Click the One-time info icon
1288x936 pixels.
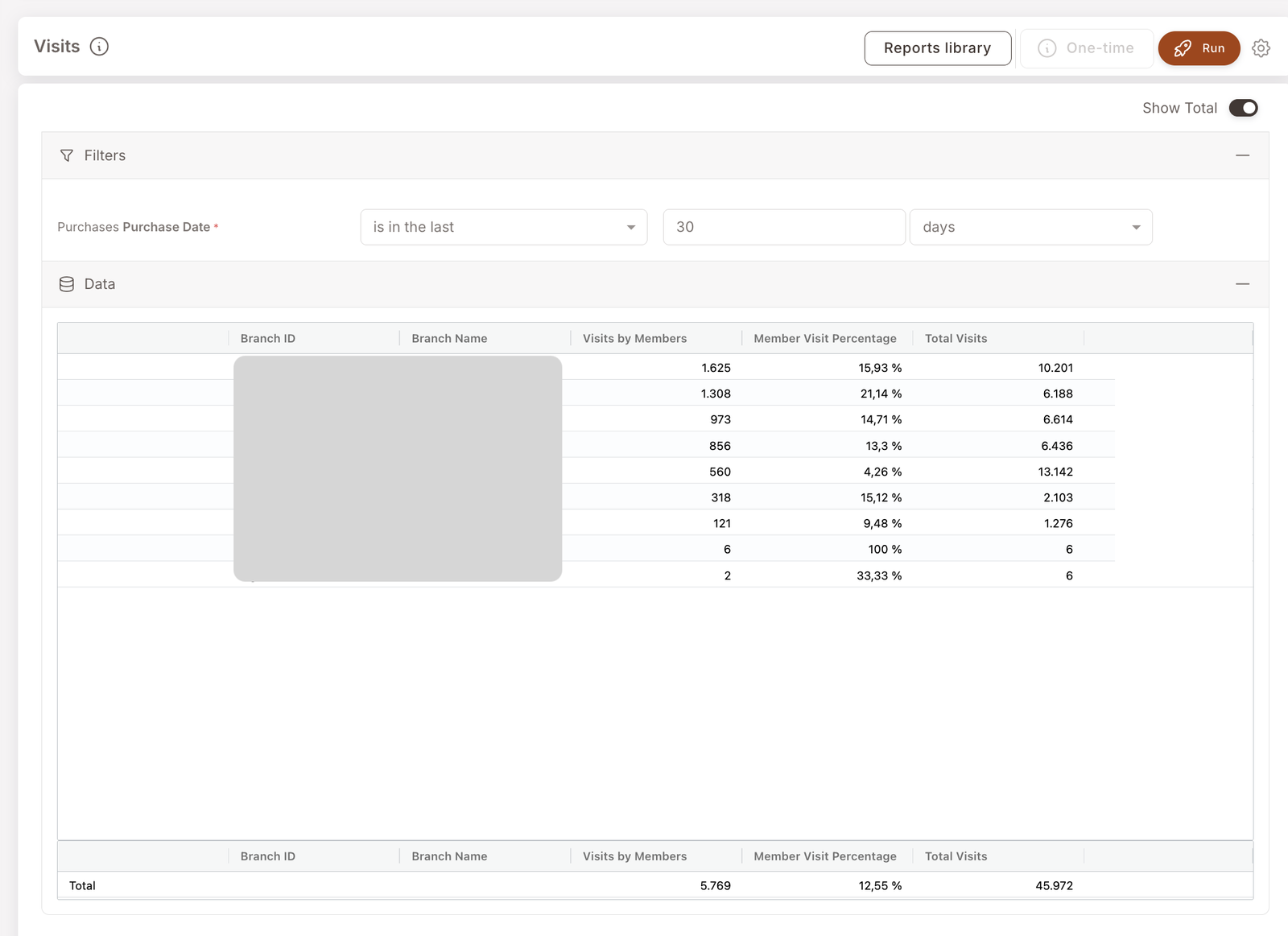[x=1046, y=48]
